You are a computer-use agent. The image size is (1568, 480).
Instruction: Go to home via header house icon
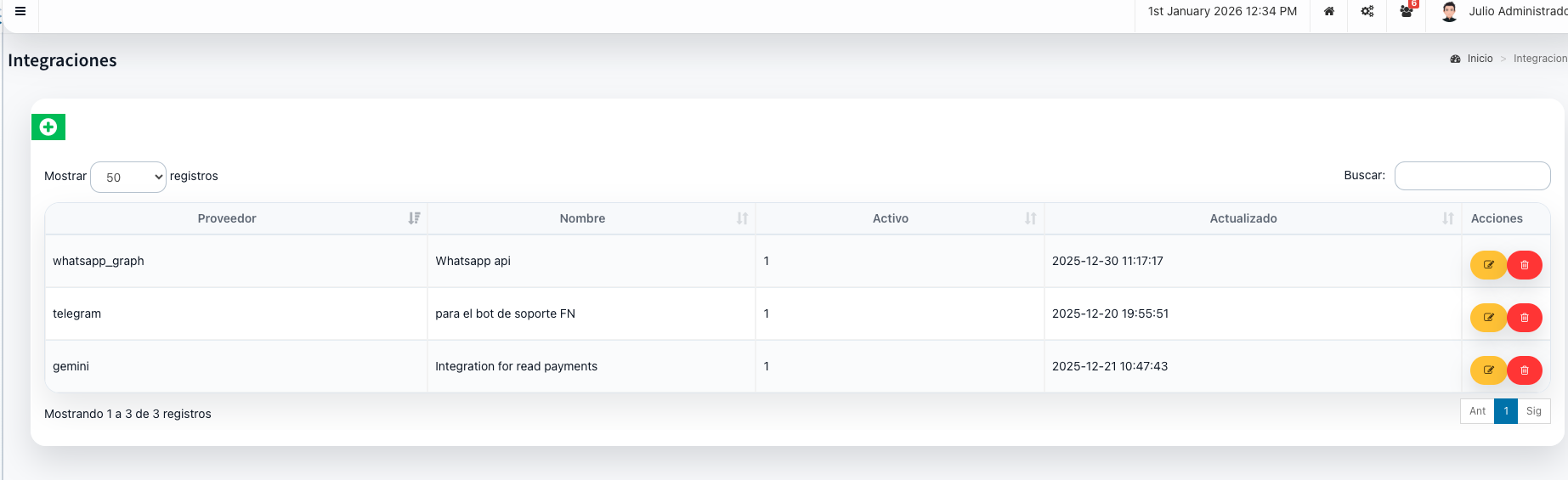[x=1328, y=12]
